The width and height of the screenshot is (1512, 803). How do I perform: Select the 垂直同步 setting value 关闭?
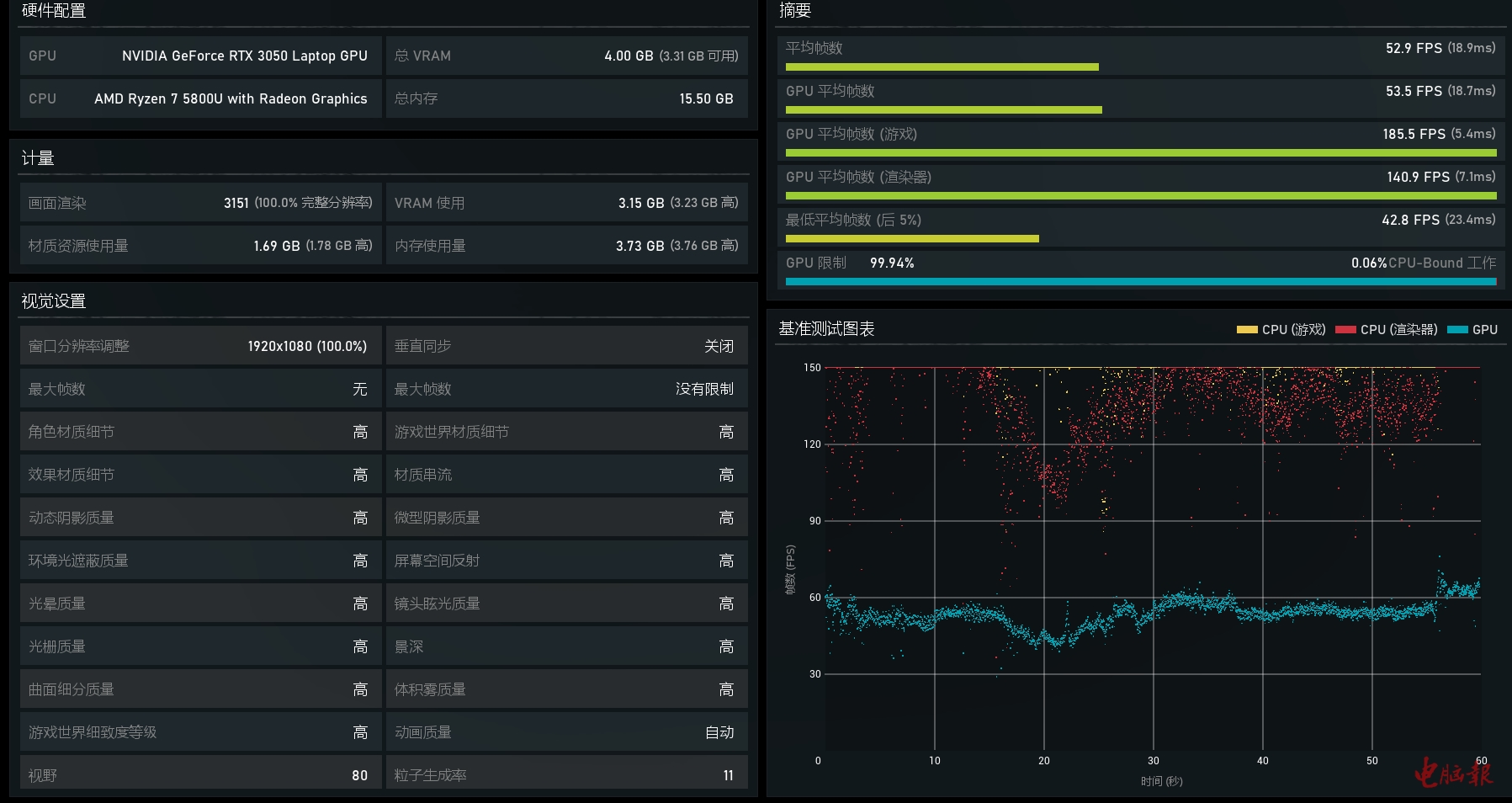[x=719, y=347]
